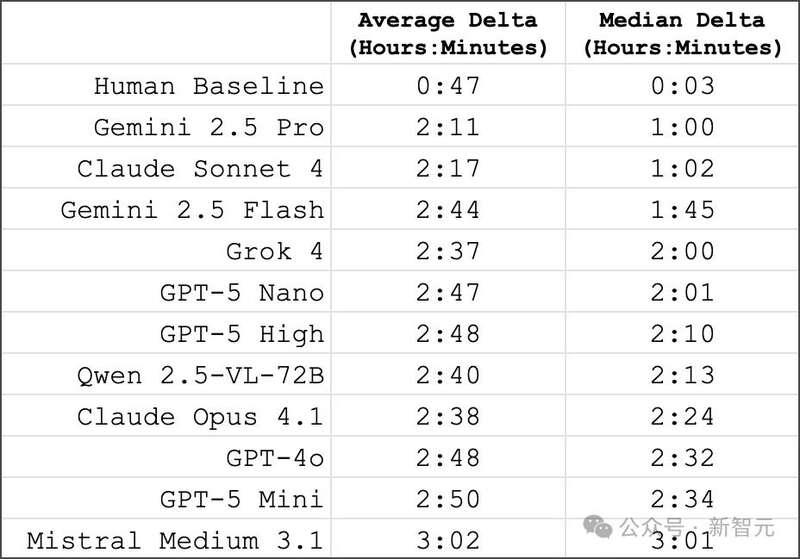
Task: Click the empty top-left header cell
Action: point(166,33)
